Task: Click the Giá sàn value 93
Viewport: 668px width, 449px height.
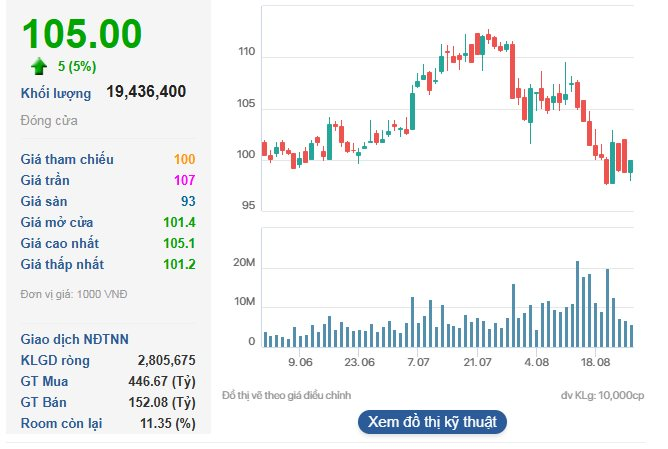Action: point(187,201)
